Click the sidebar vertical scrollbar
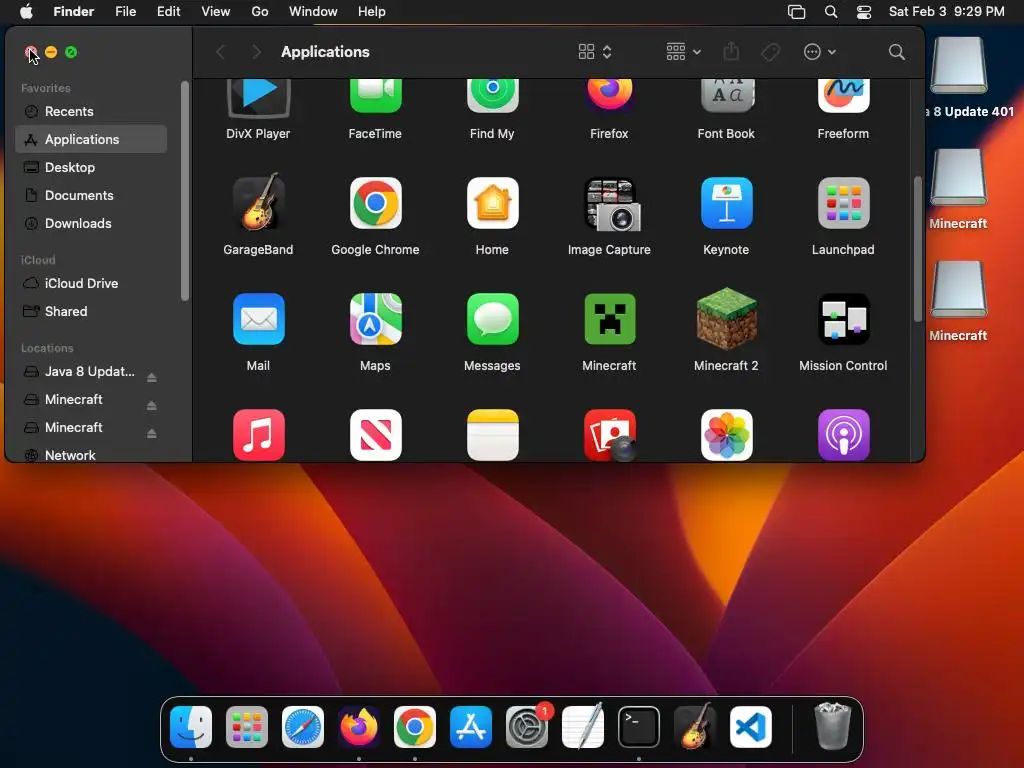 185,191
